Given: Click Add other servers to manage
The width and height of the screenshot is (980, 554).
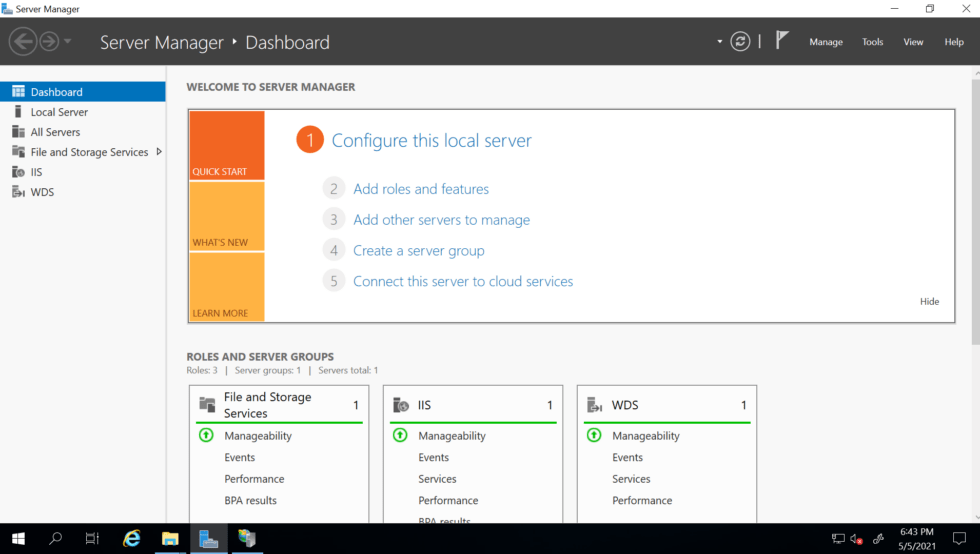Looking at the screenshot, I should pos(441,219).
